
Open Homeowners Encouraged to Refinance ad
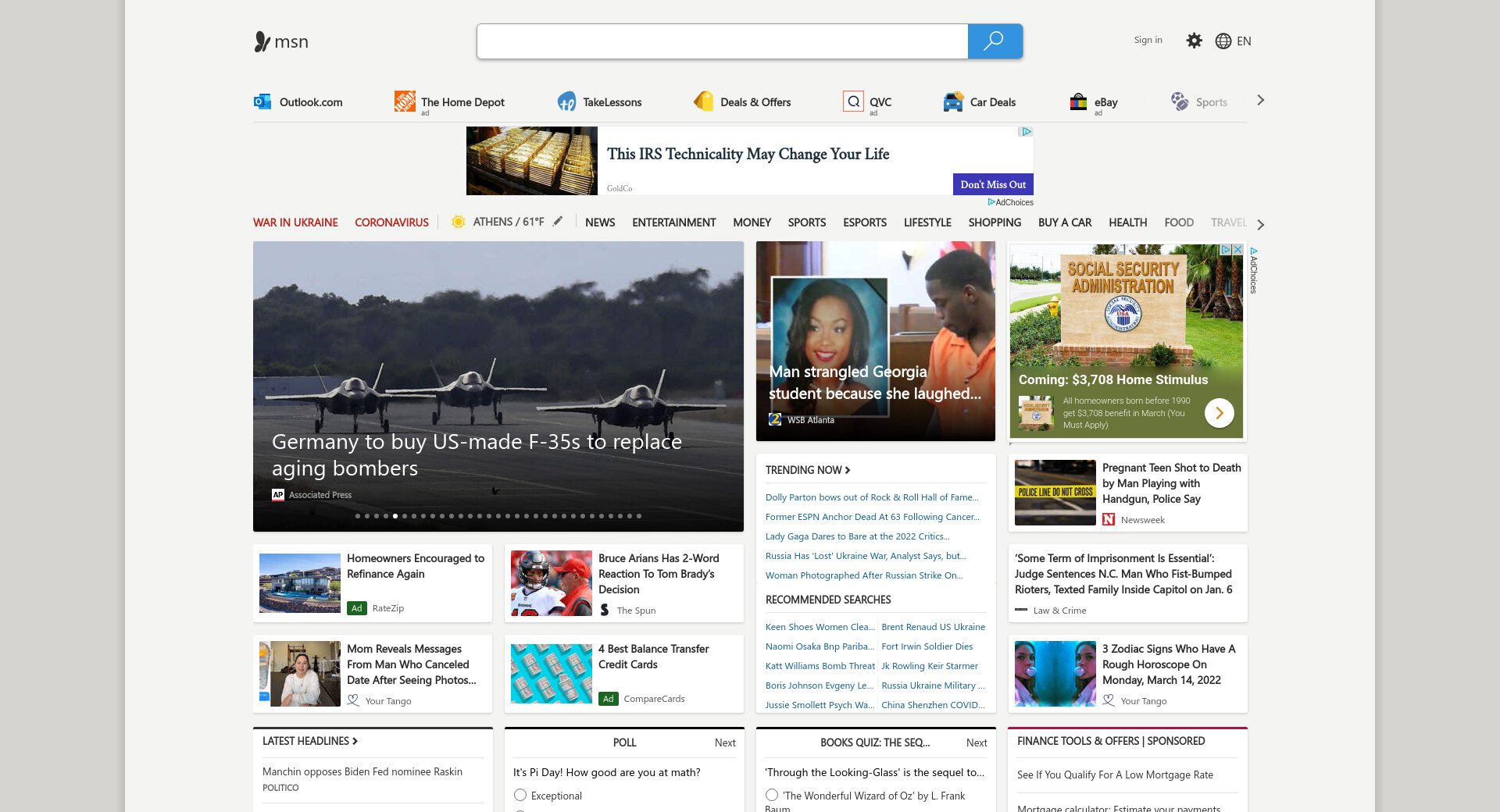[416, 566]
